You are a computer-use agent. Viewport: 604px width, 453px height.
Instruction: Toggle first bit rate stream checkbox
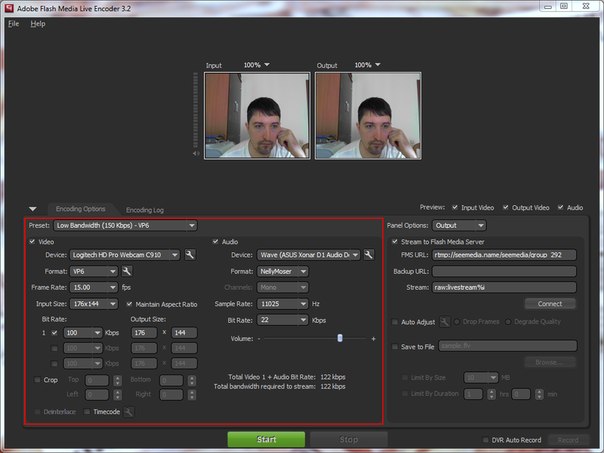tap(54, 332)
